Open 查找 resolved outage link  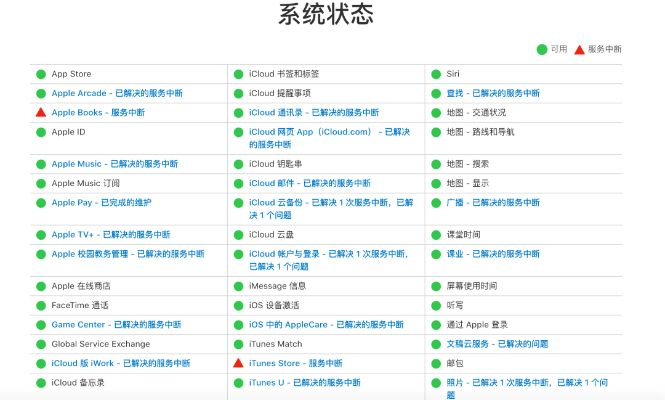coord(493,93)
